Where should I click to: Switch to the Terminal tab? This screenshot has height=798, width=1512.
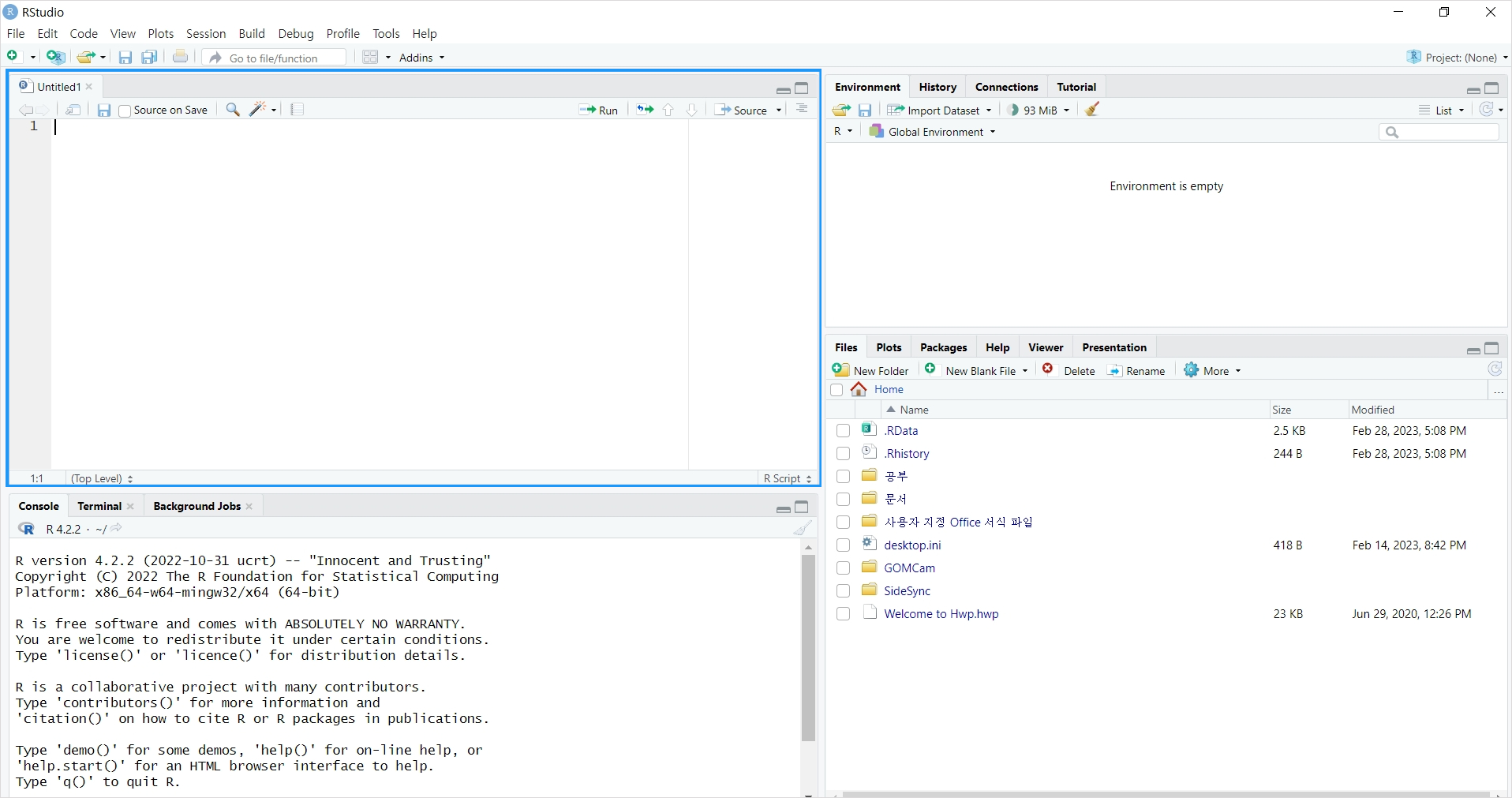tap(99, 506)
